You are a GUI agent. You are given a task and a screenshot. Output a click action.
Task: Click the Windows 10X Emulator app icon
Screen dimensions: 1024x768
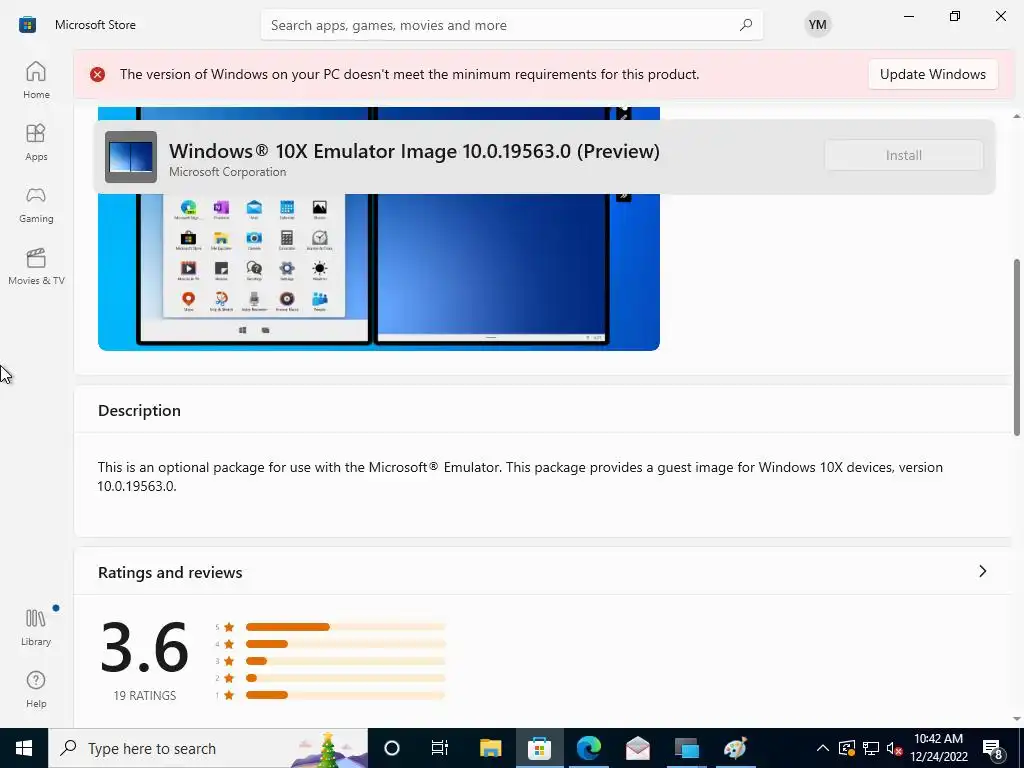(131, 157)
